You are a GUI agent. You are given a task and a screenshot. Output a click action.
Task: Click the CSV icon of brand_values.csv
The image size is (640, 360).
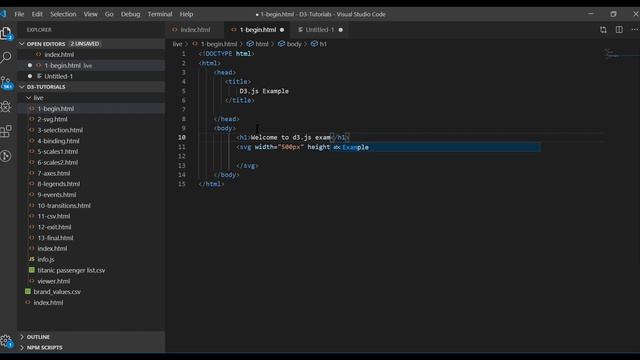pos(28,291)
